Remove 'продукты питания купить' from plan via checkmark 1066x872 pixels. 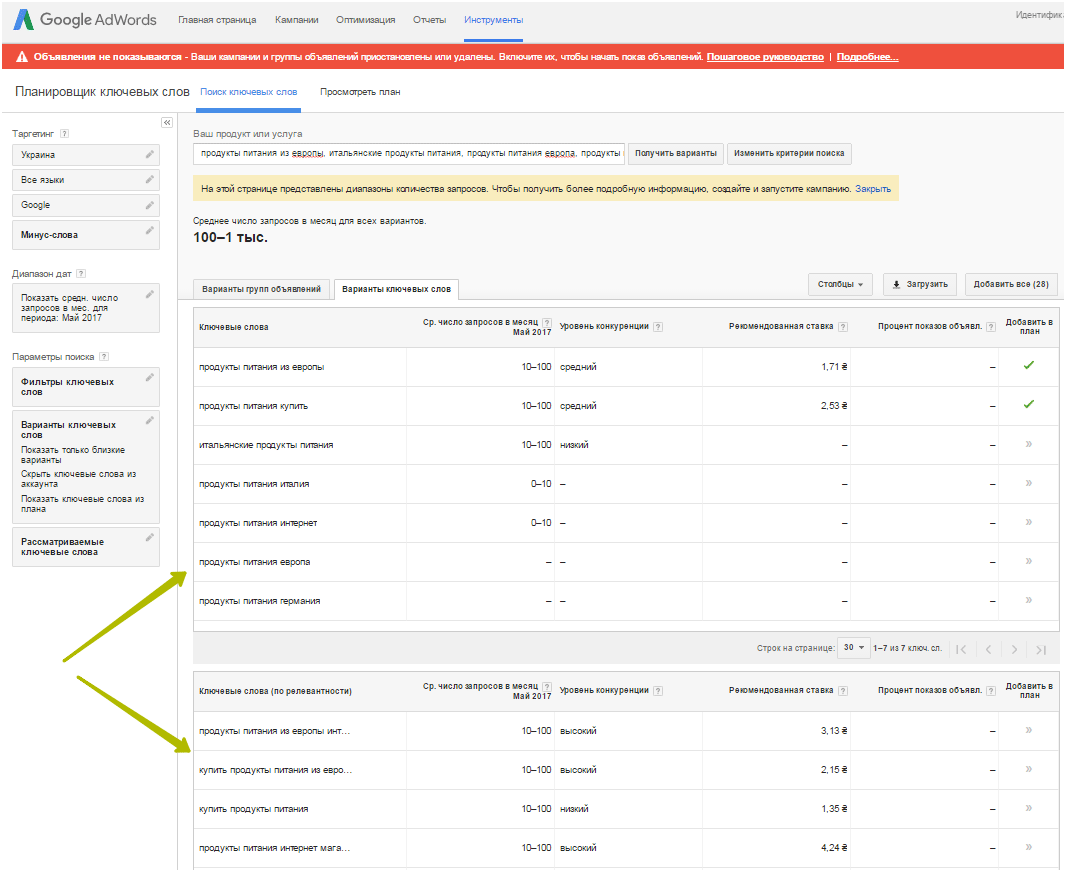1028,405
